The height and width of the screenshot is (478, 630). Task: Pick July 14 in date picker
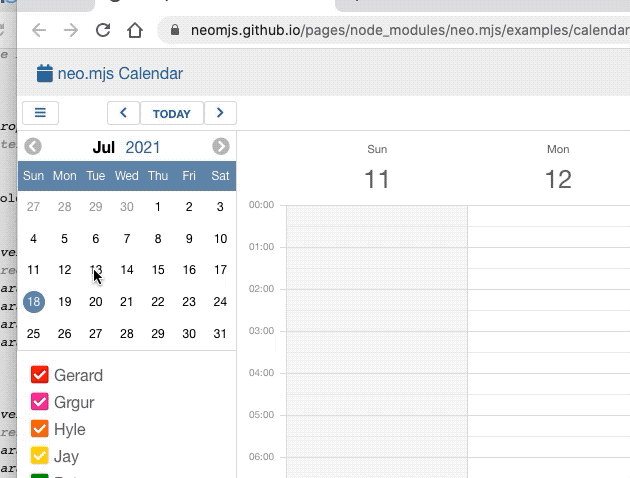[127, 270]
